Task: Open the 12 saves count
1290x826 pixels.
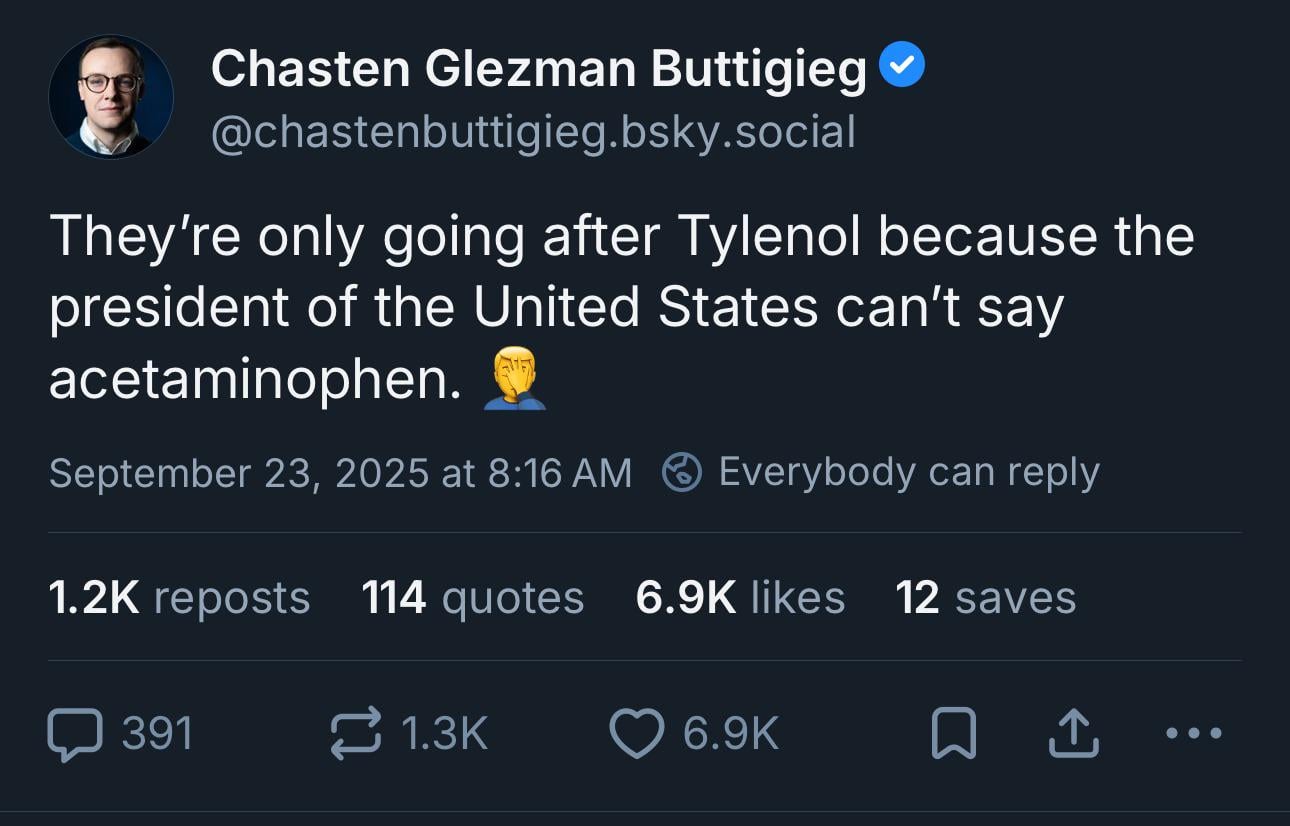Action: [985, 598]
